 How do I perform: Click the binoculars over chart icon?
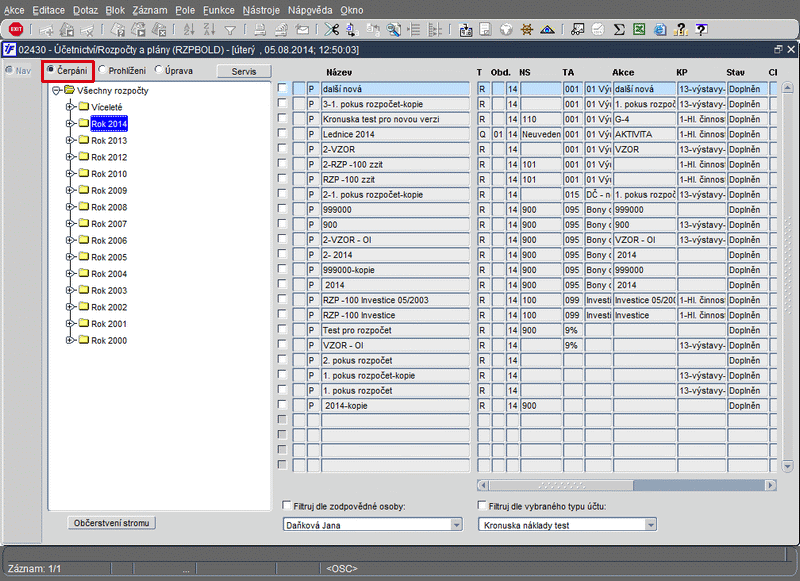578,30
